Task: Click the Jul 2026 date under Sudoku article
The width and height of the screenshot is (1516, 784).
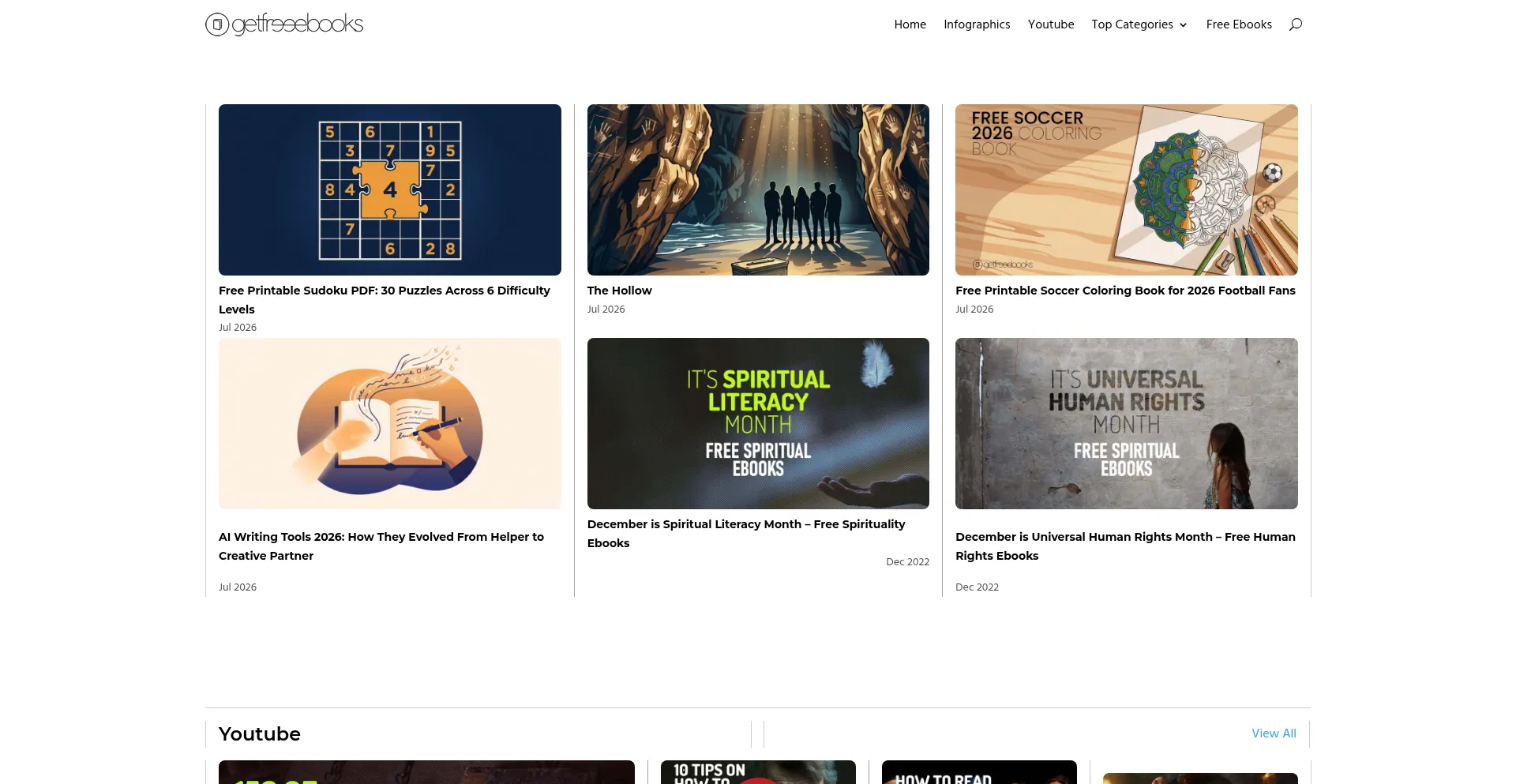Action: pos(238,328)
